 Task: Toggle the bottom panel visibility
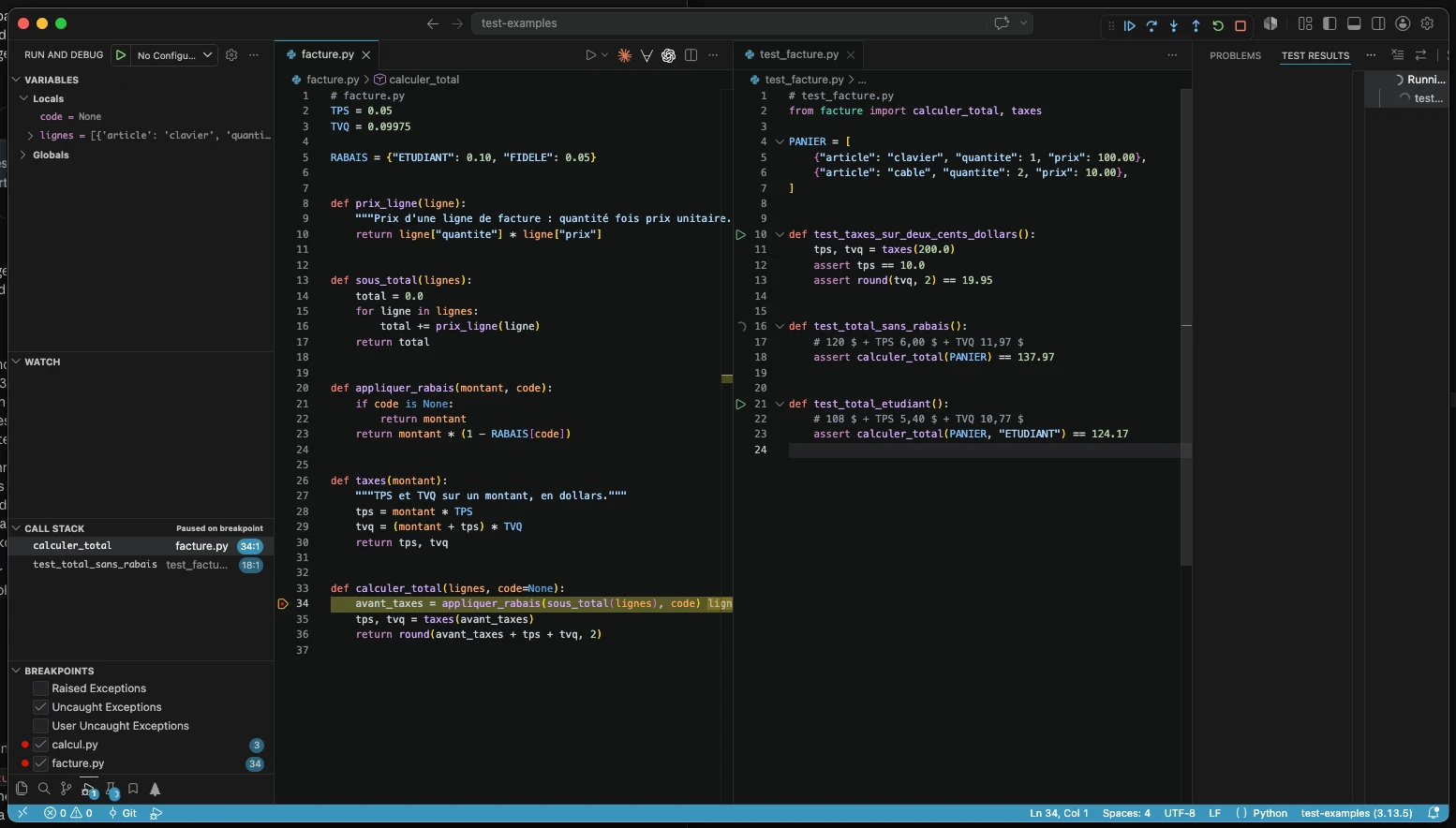pyautogui.click(x=1354, y=23)
